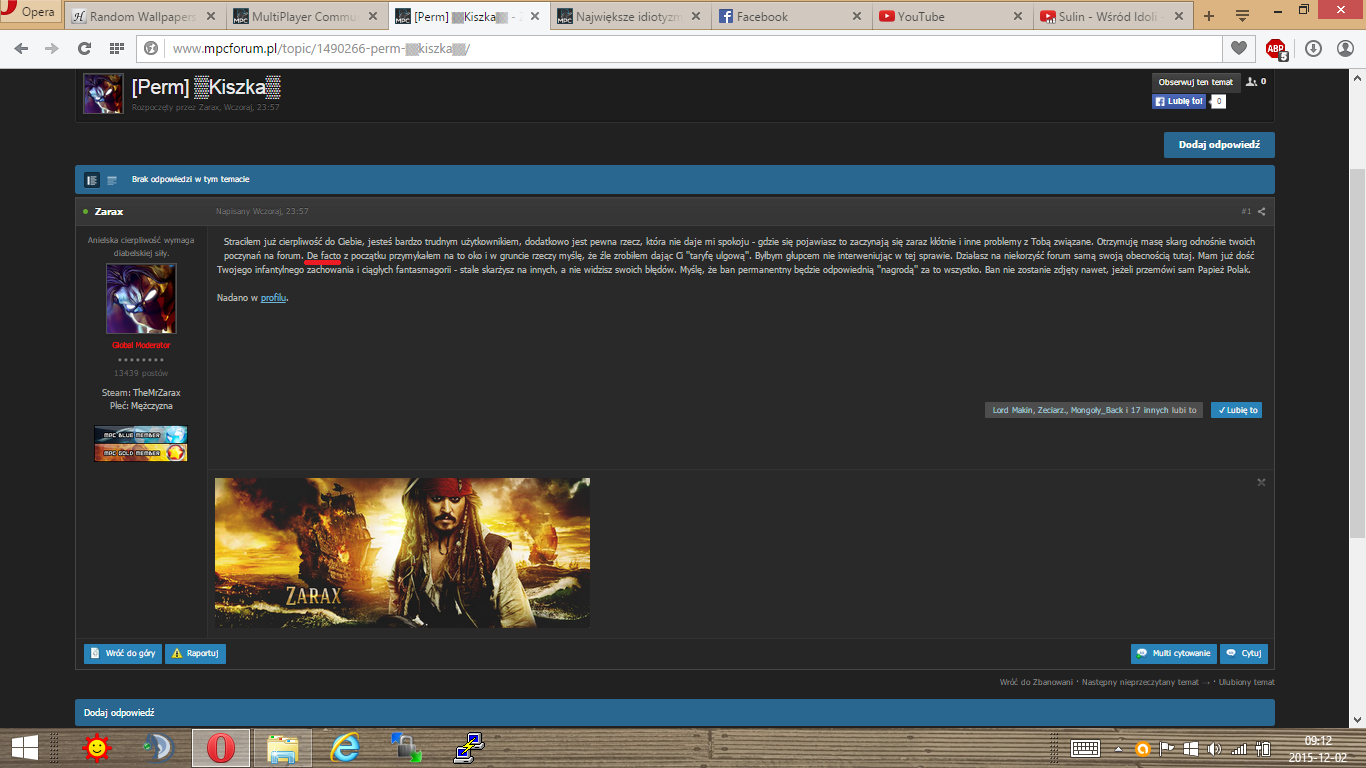Click the Zarax pirate signature banner
Screen dimensions: 1366x768
point(402,553)
